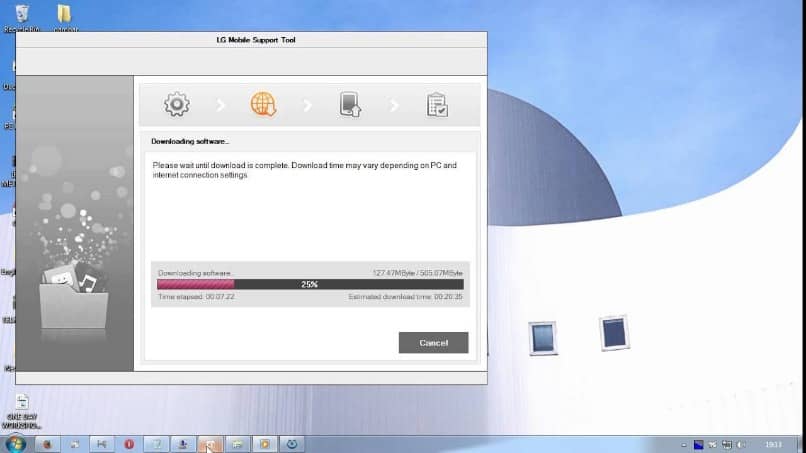Select the yellow folder desktop icon
This screenshot has height=453, width=806.
click(x=65, y=17)
